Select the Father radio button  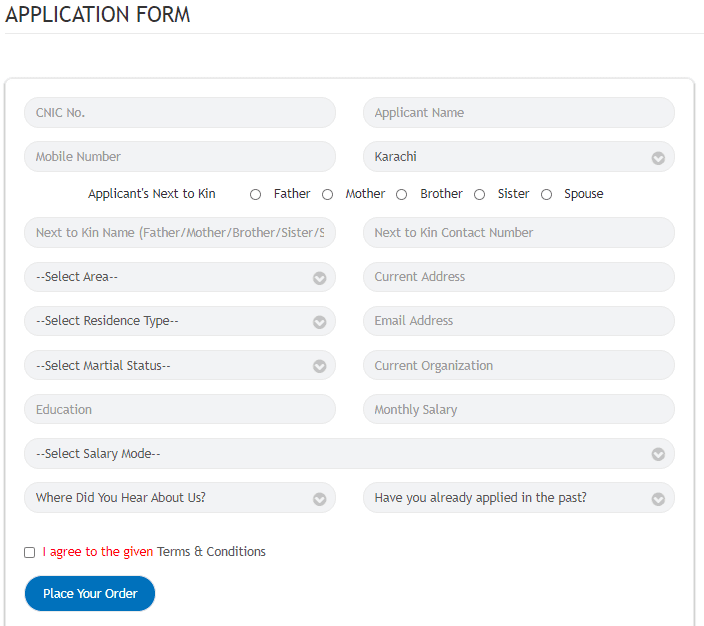(256, 195)
